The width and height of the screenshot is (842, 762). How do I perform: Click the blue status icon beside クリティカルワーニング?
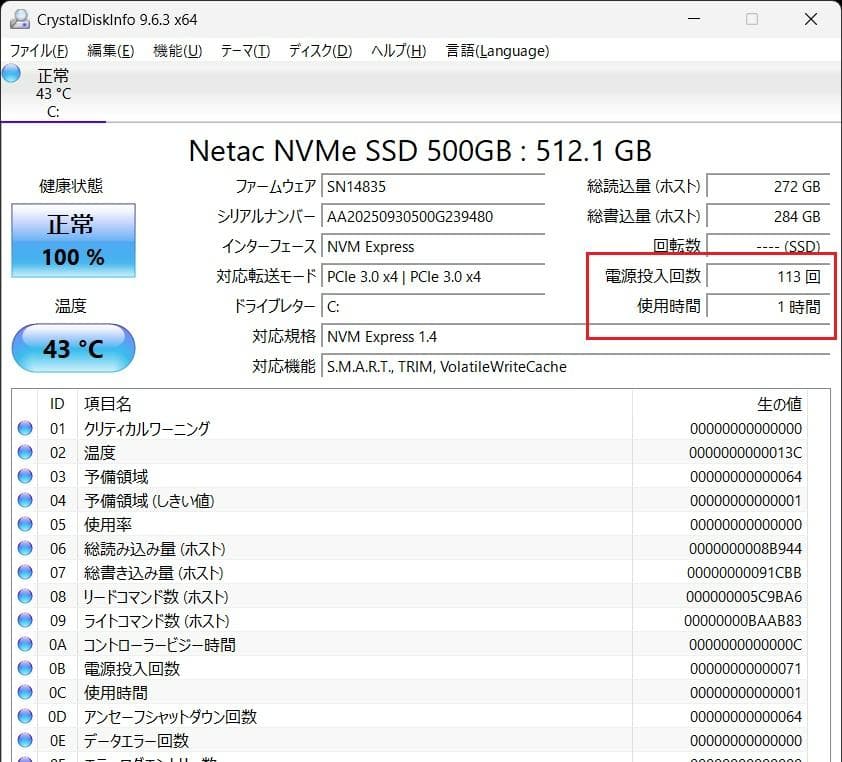click(x=27, y=429)
